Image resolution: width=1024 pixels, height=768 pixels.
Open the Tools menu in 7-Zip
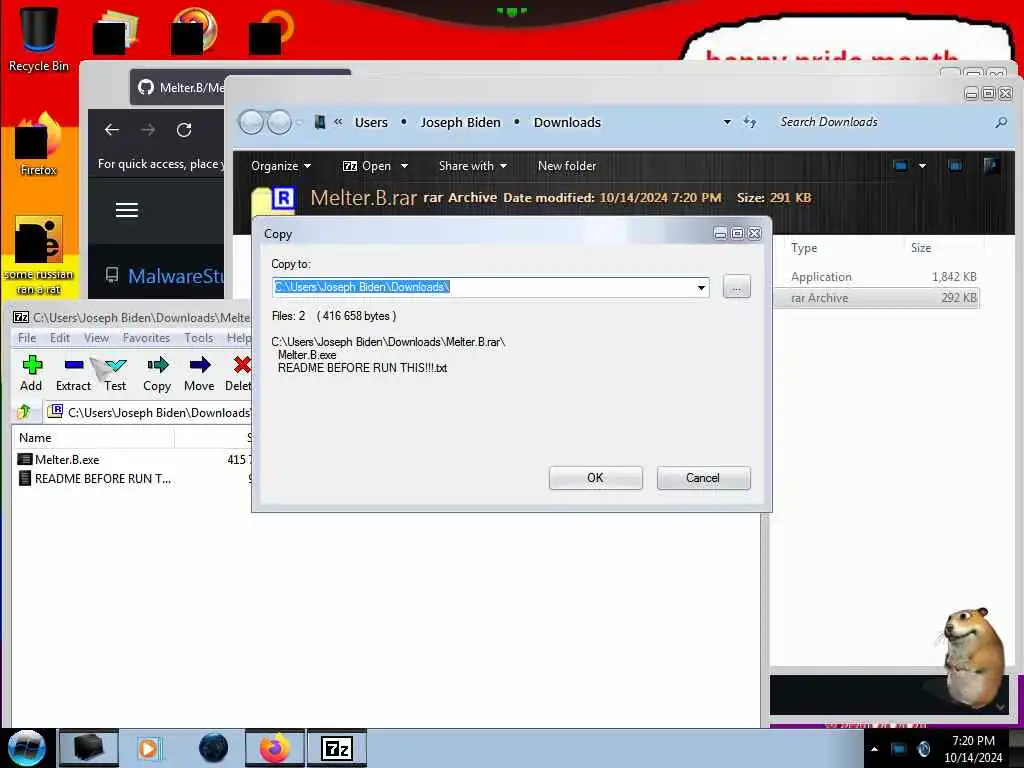[x=199, y=338]
